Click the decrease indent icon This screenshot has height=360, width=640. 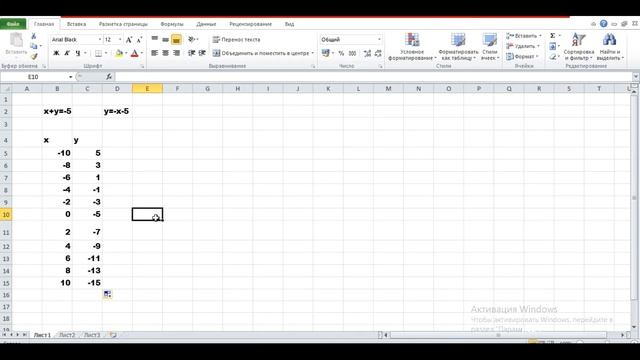point(191,53)
